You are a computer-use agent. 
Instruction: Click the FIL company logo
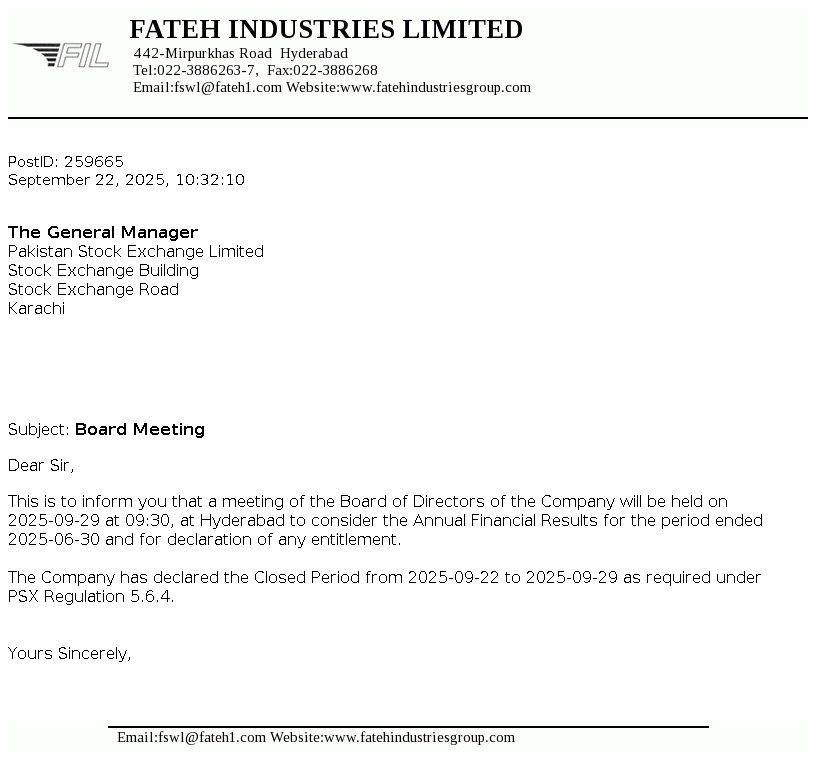tap(62, 55)
